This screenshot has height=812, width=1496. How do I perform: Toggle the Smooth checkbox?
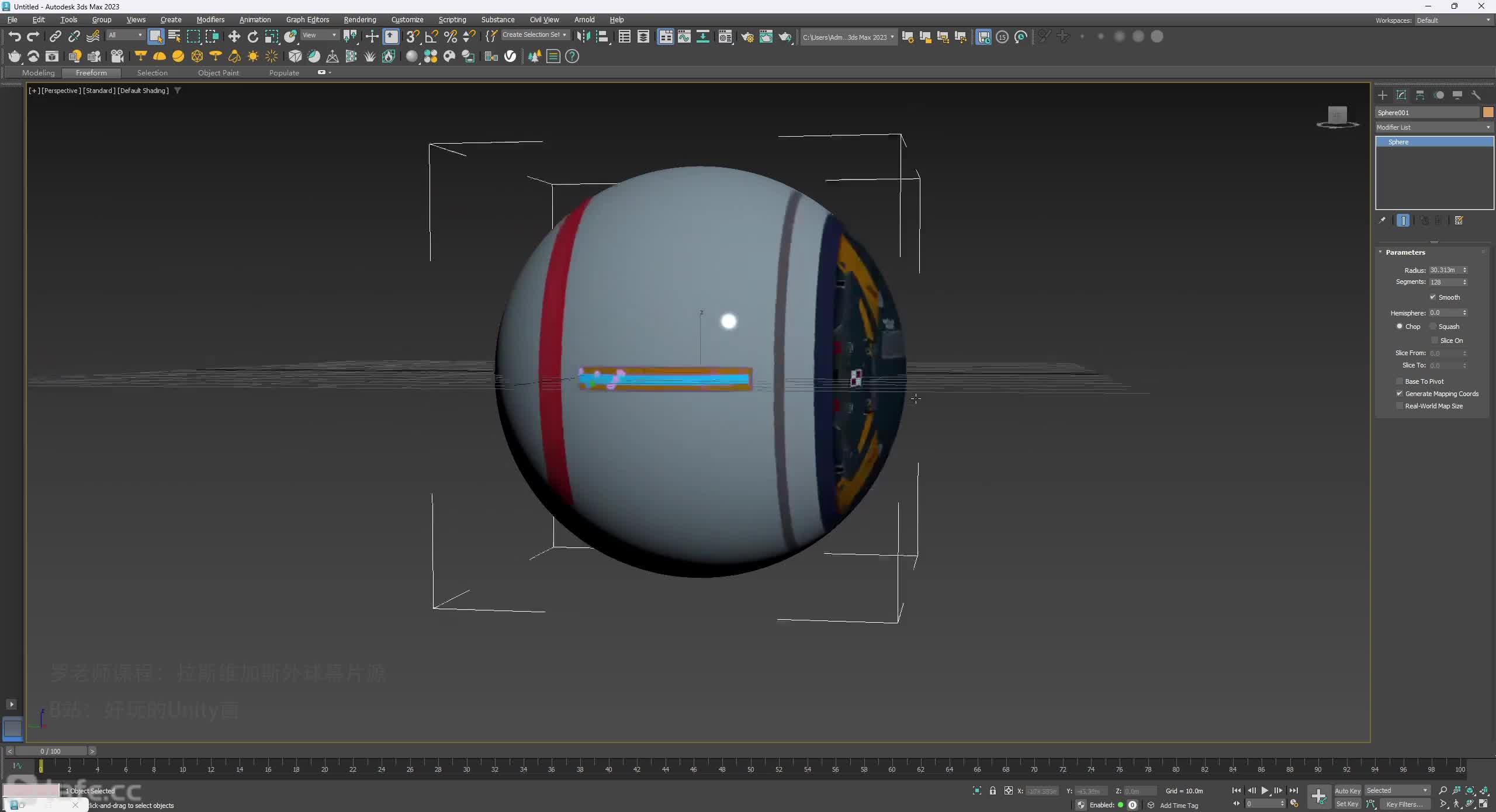tap(1433, 297)
